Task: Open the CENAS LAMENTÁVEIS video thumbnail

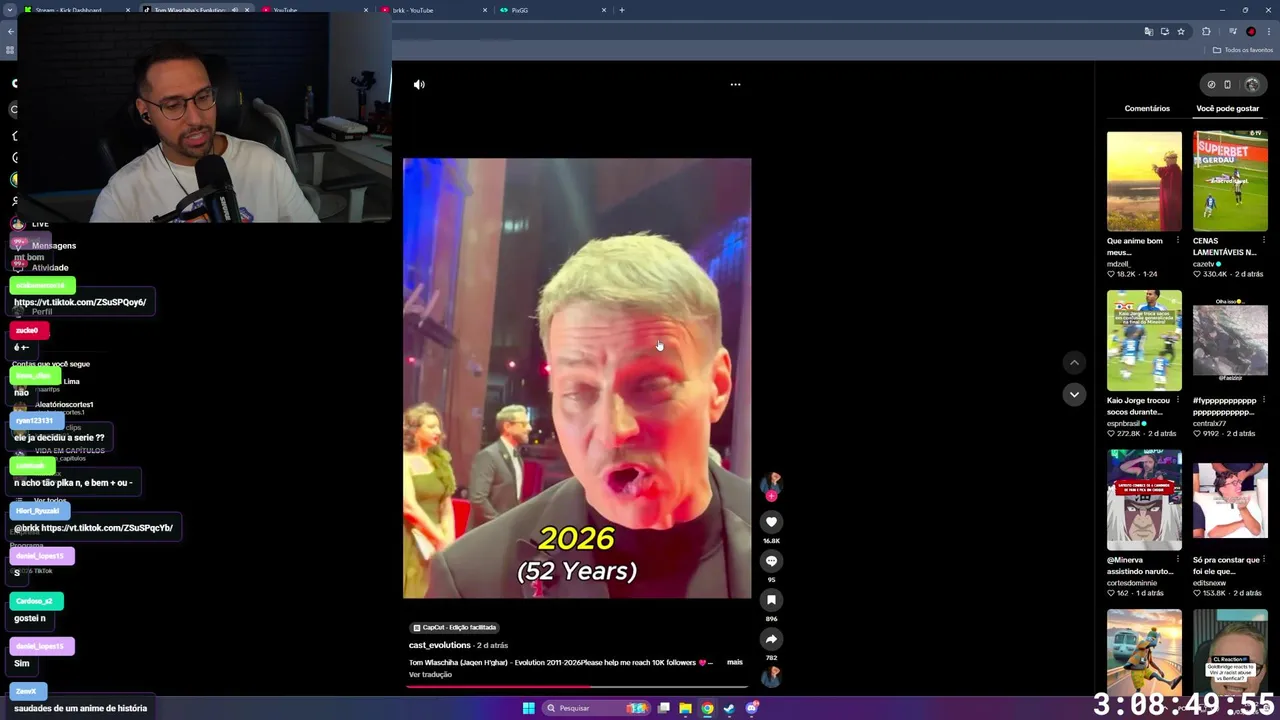Action: 1230,181
